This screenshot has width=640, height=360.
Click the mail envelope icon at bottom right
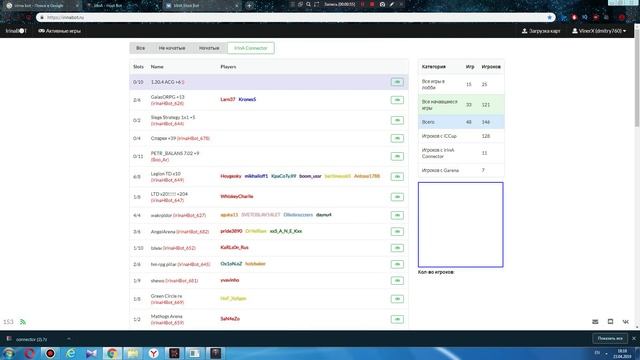click(595, 322)
